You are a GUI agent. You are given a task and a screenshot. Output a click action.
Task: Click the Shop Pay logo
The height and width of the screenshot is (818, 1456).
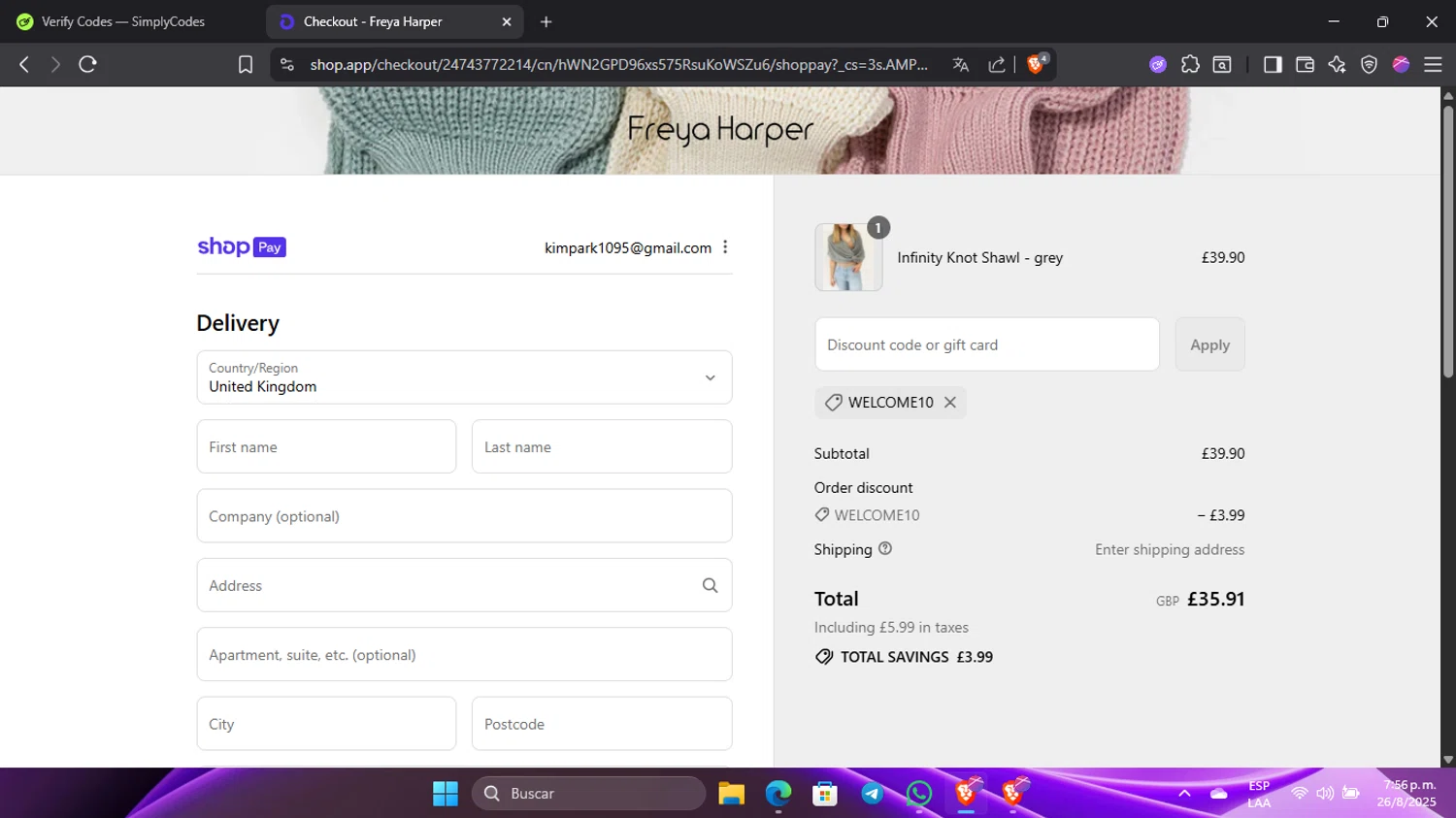(x=242, y=247)
